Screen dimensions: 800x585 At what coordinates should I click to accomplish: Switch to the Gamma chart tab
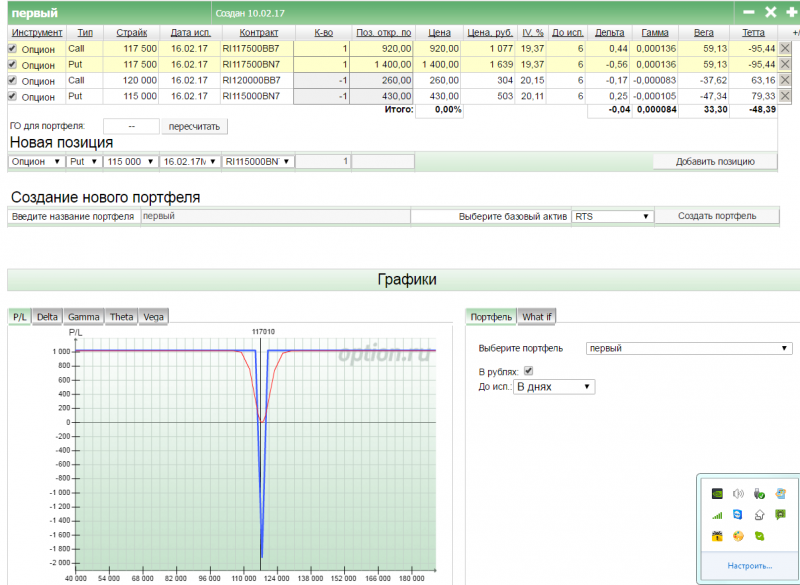[83, 316]
